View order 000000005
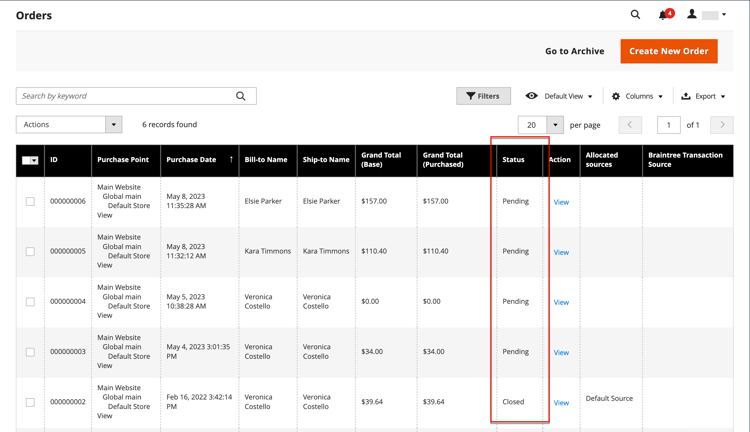The height and width of the screenshot is (432, 750). tap(561, 253)
